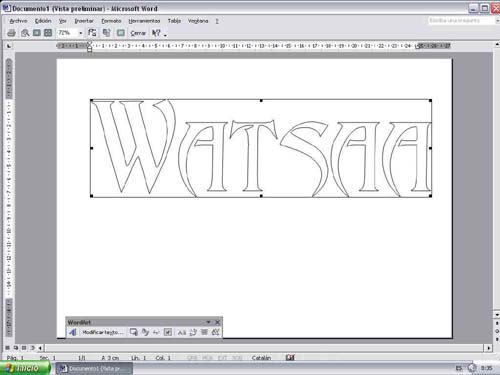Click the right margin marker on ruler
This screenshot has width=500, height=375.
pyautogui.click(x=417, y=47)
